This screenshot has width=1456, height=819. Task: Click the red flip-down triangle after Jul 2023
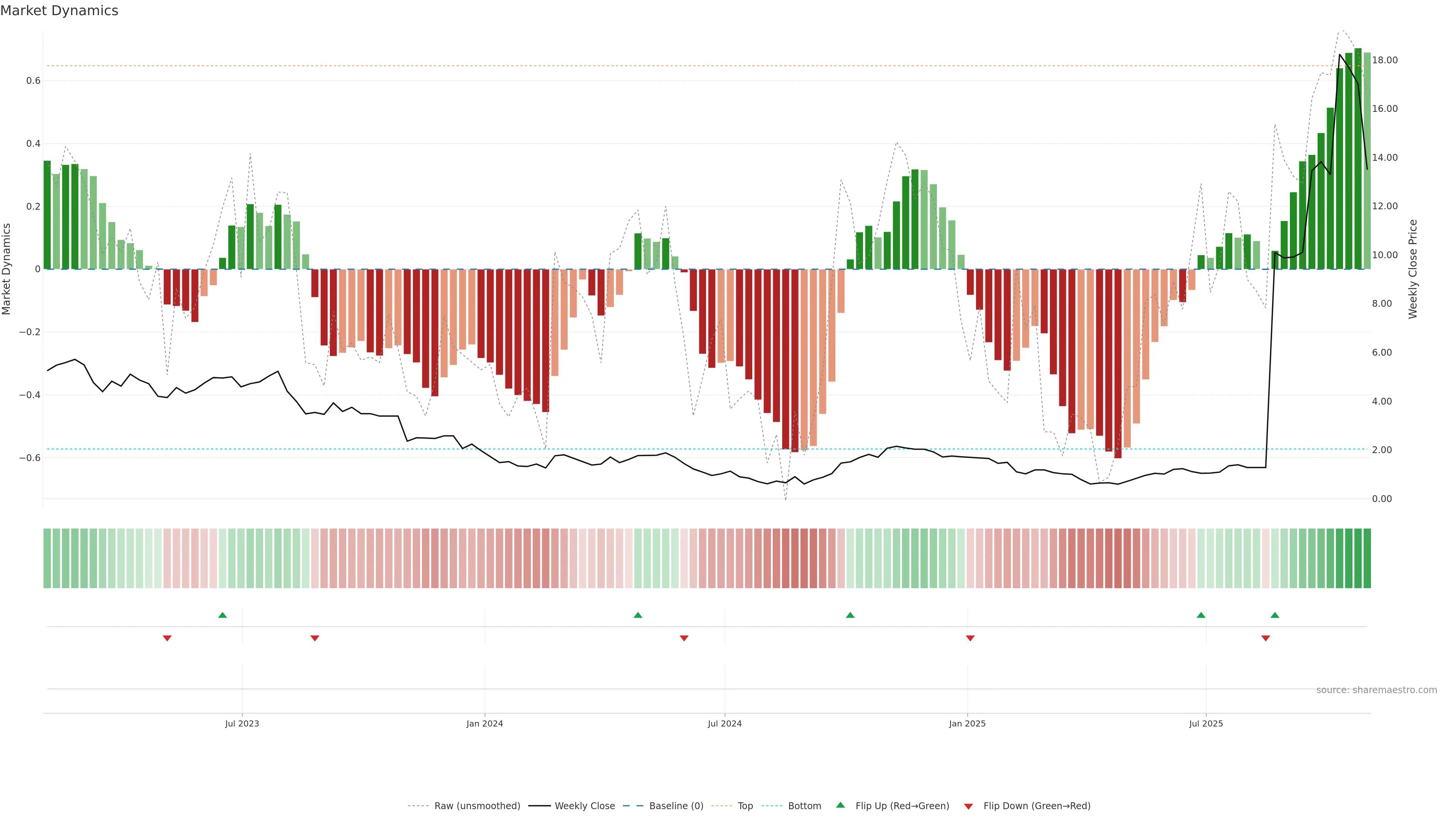click(315, 638)
